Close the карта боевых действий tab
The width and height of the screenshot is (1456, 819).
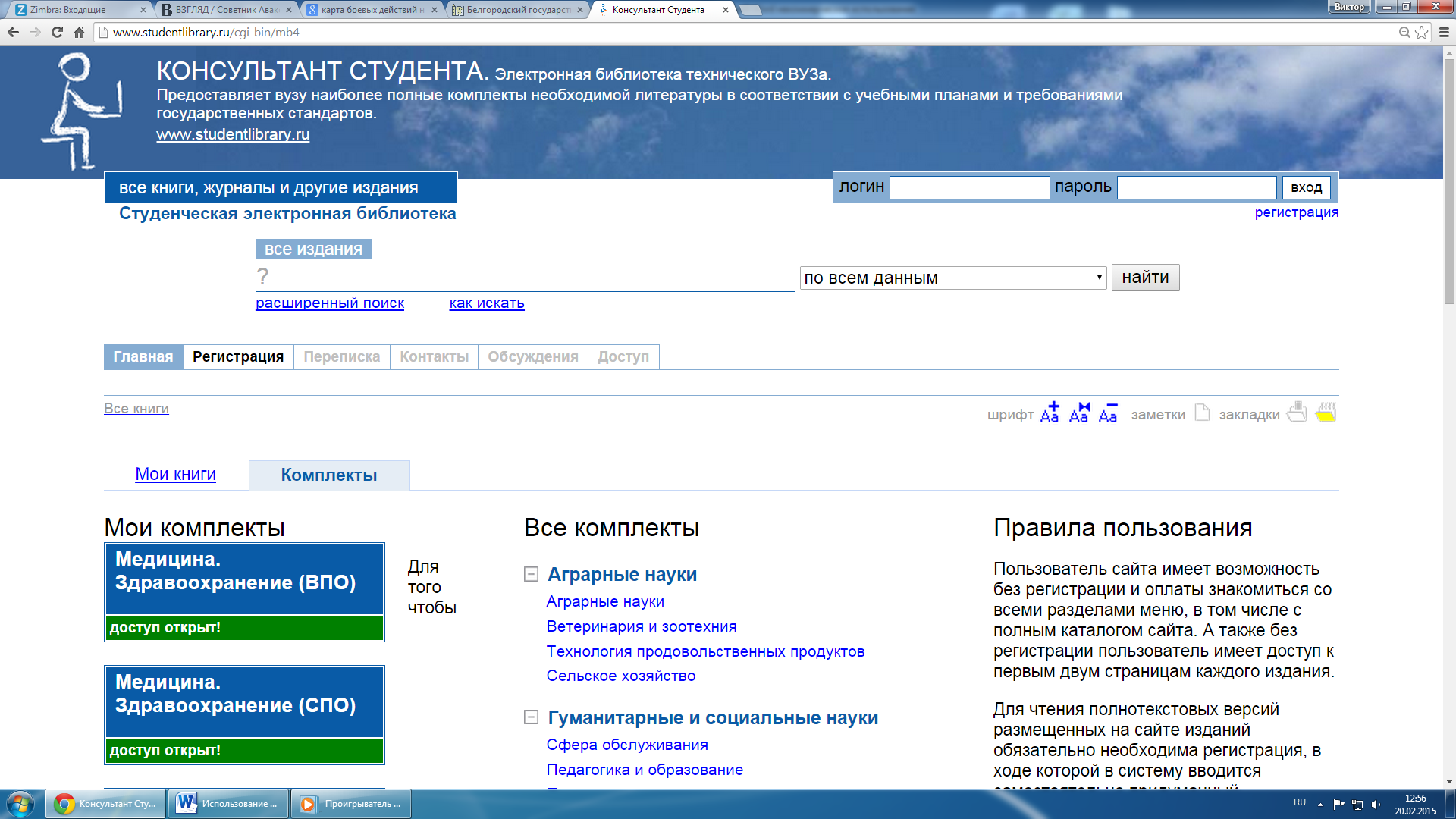pos(435,10)
